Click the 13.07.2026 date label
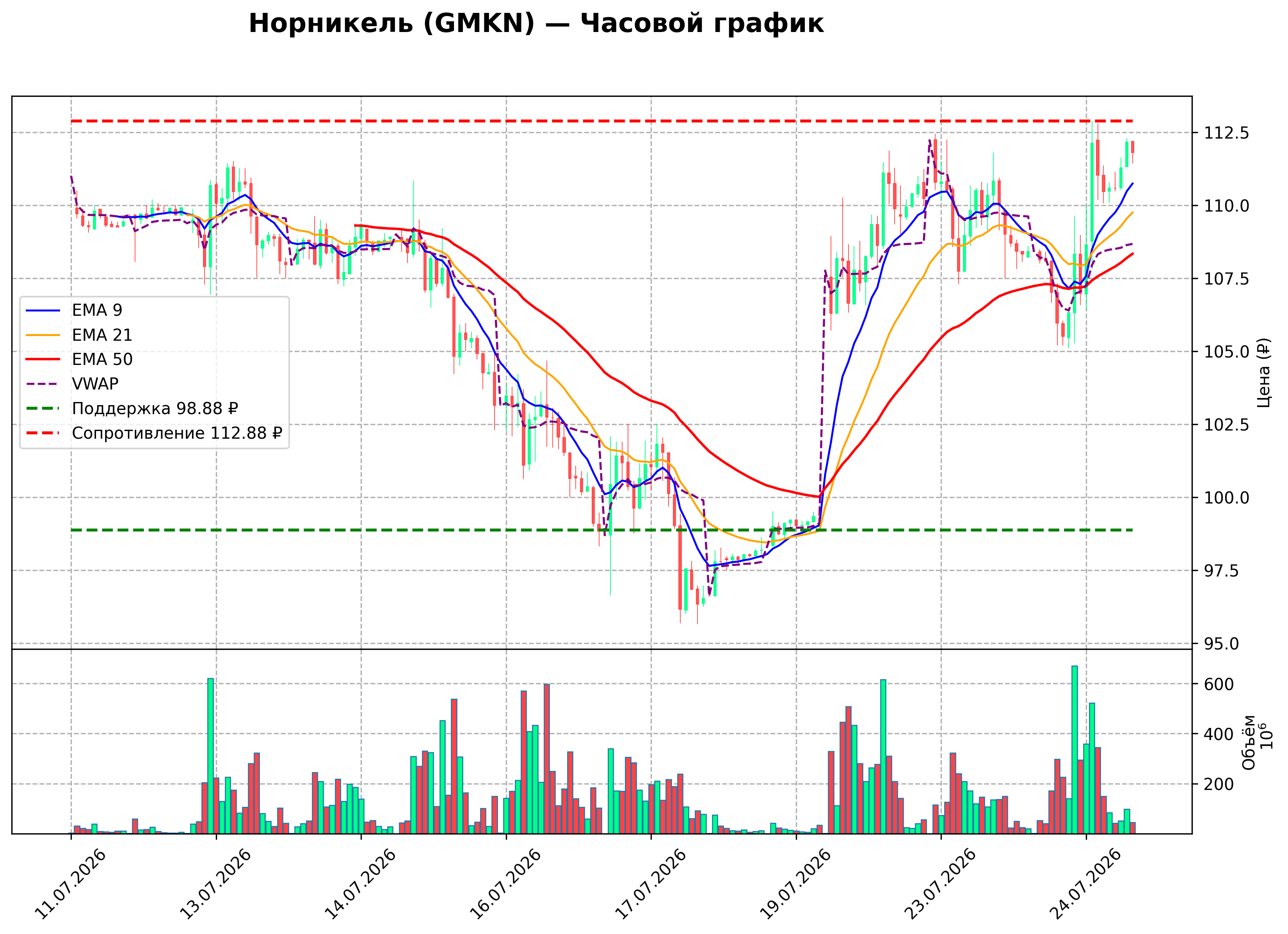 pos(215,884)
